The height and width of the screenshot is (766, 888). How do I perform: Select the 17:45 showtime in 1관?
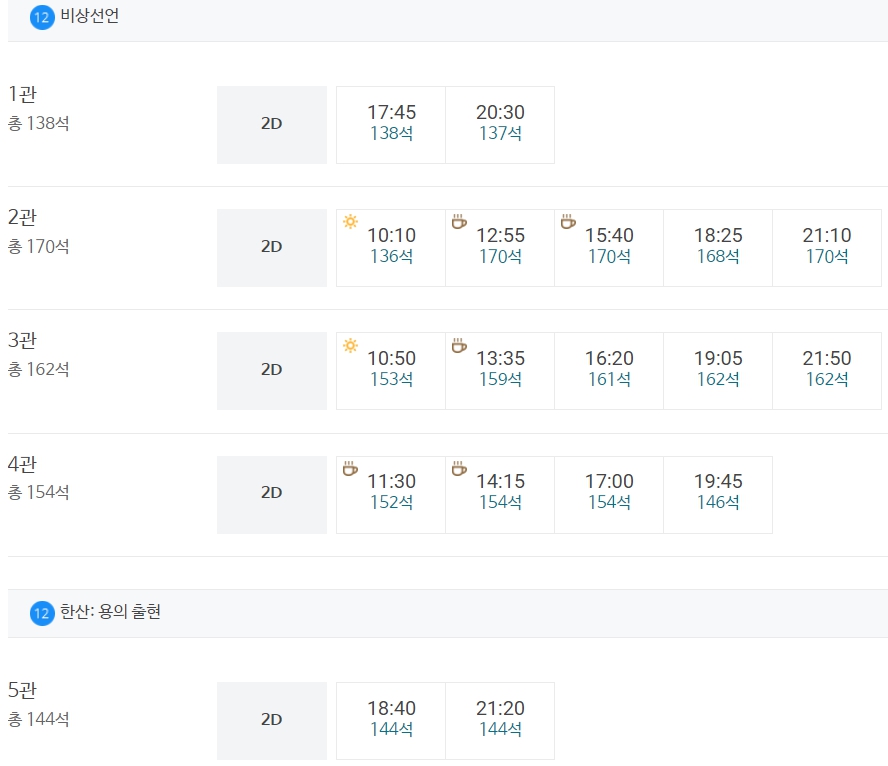tap(390, 124)
